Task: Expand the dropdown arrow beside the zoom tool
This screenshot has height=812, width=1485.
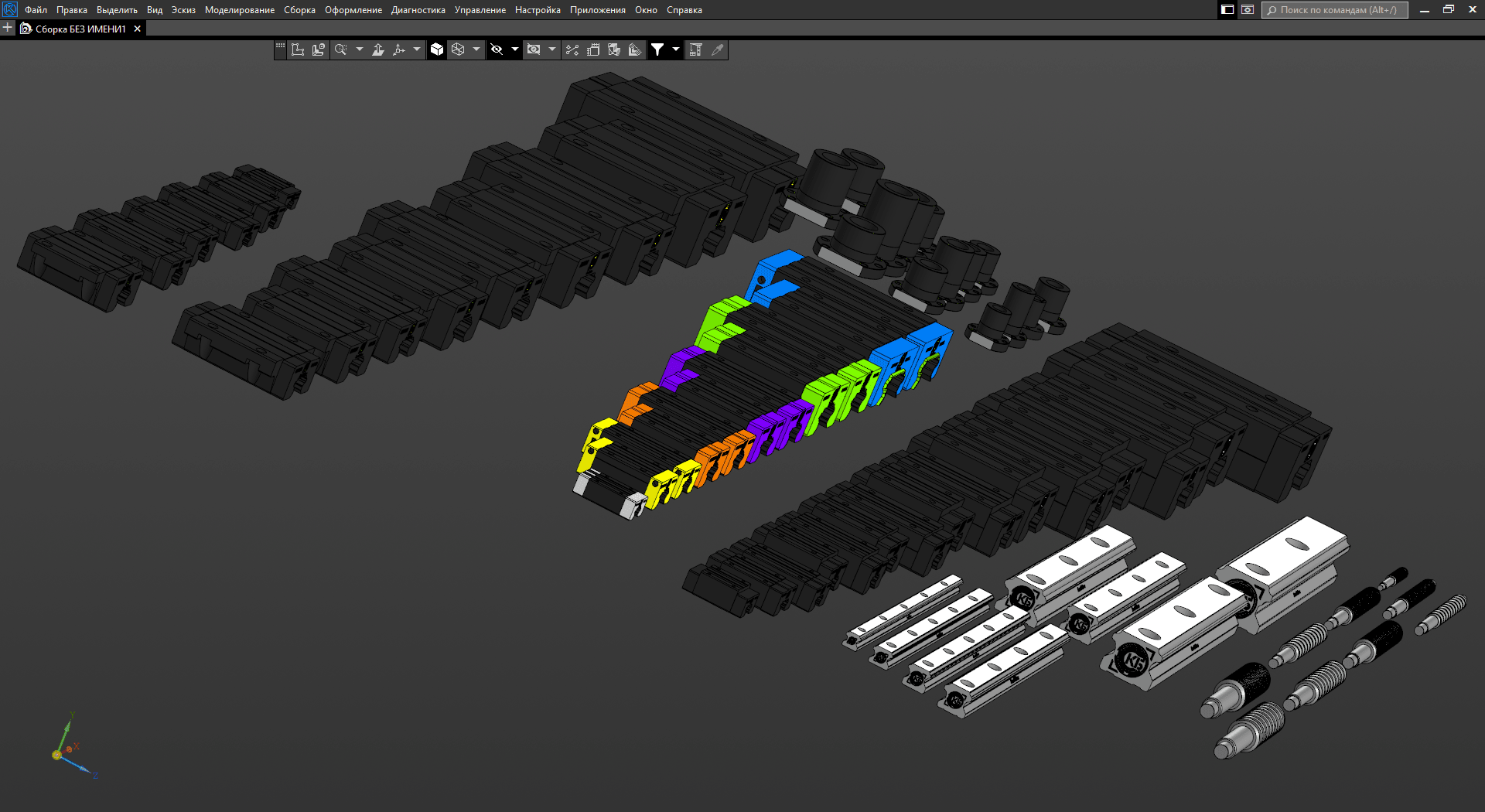Action: tap(359, 49)
